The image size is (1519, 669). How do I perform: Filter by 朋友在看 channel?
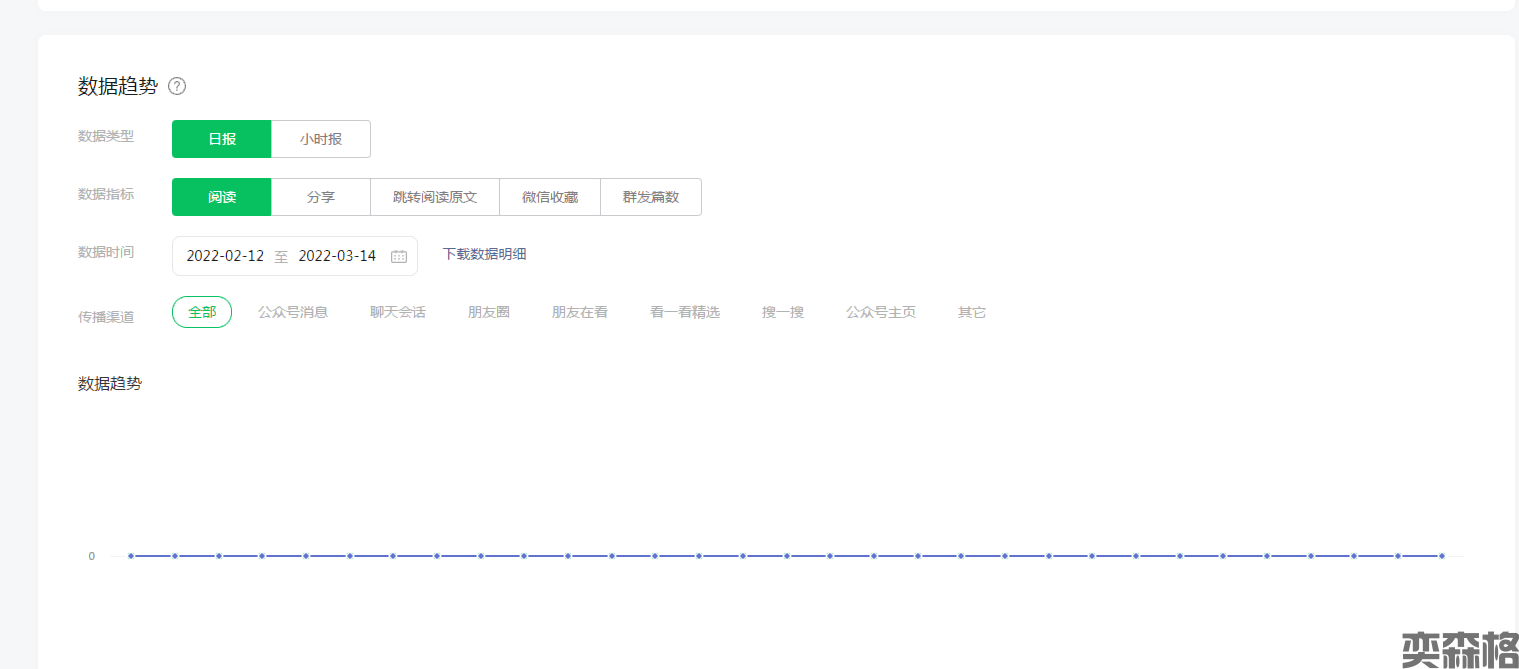[x=580, y=312]
